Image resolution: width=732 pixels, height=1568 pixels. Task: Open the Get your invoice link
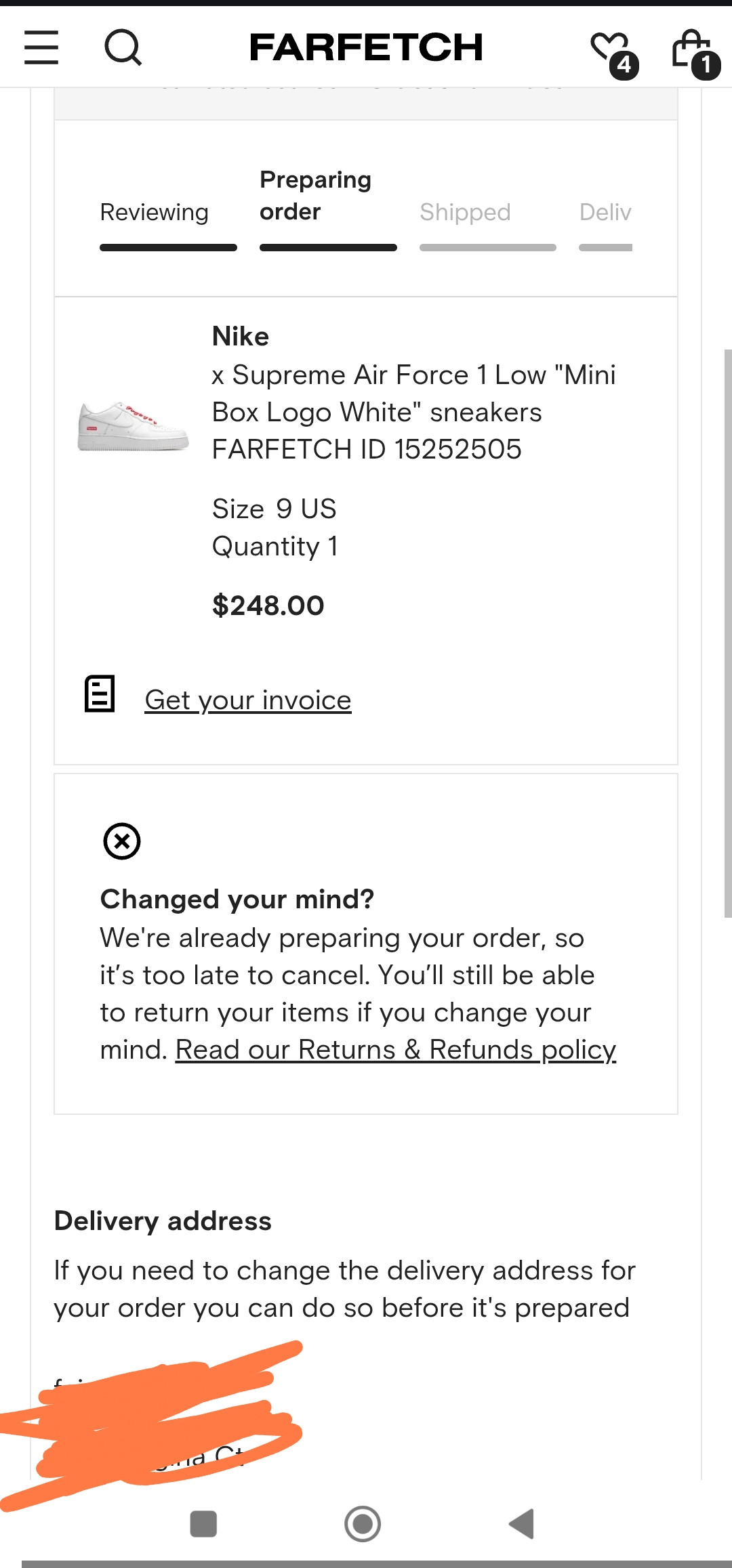click(x=248, y=700)
